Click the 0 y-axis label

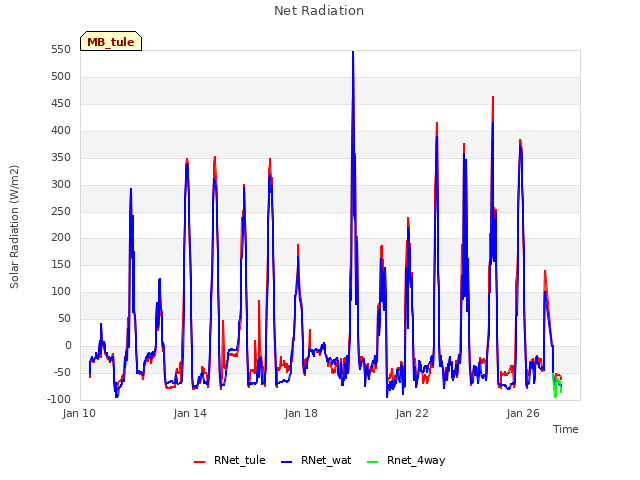(x=68, y=346)
